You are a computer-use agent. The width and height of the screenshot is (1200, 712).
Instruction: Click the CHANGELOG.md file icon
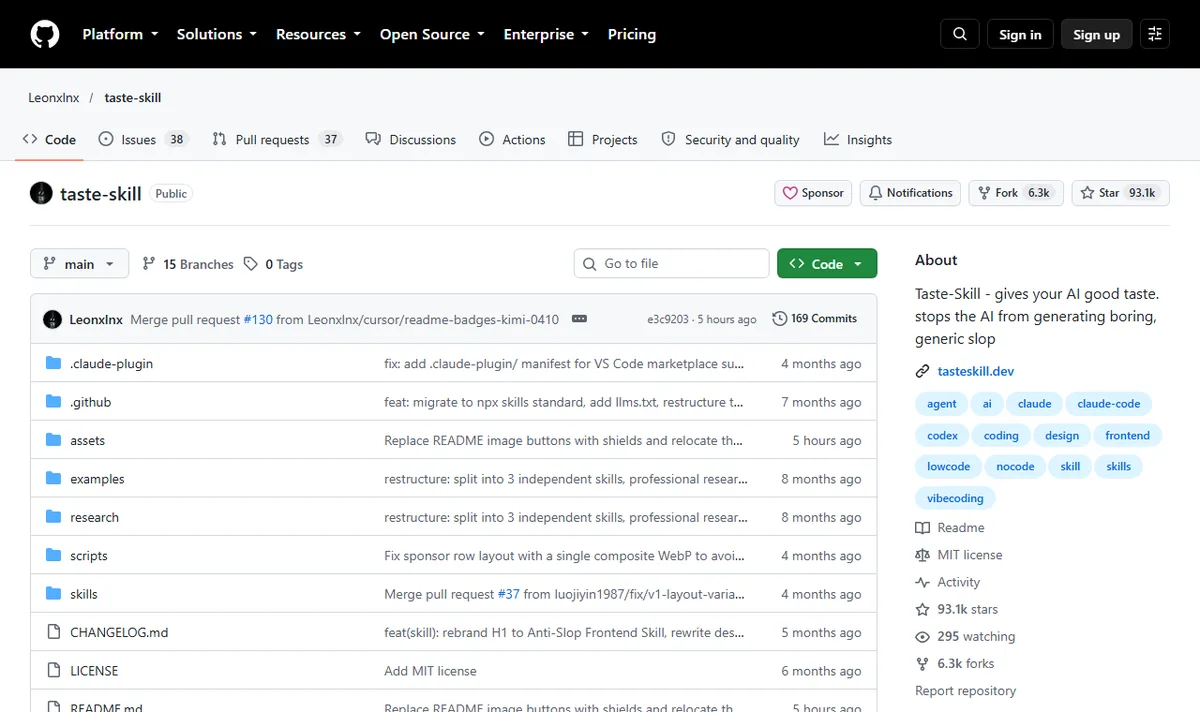(54, 632)
